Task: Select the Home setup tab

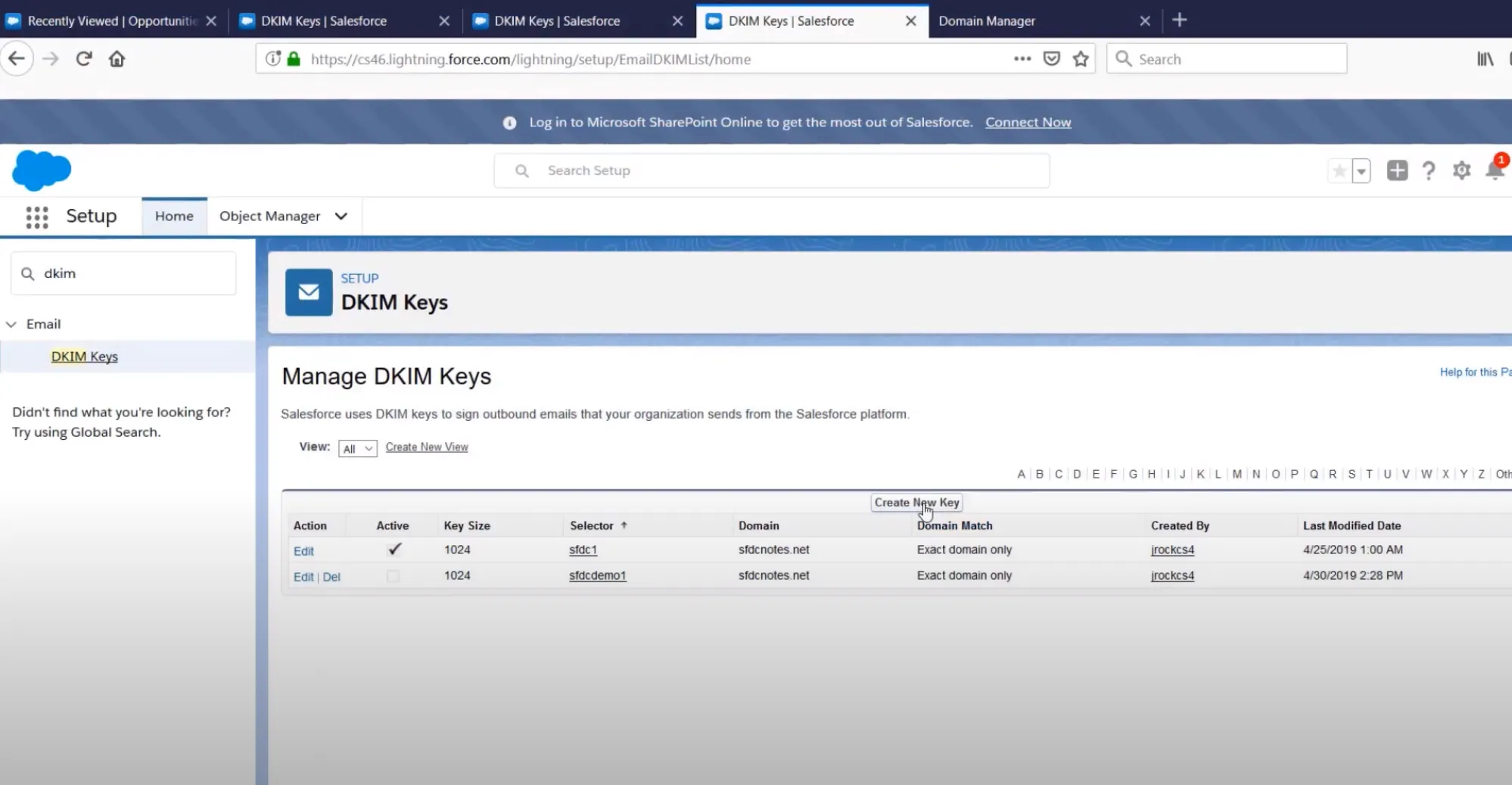Action: coord(174,216)
